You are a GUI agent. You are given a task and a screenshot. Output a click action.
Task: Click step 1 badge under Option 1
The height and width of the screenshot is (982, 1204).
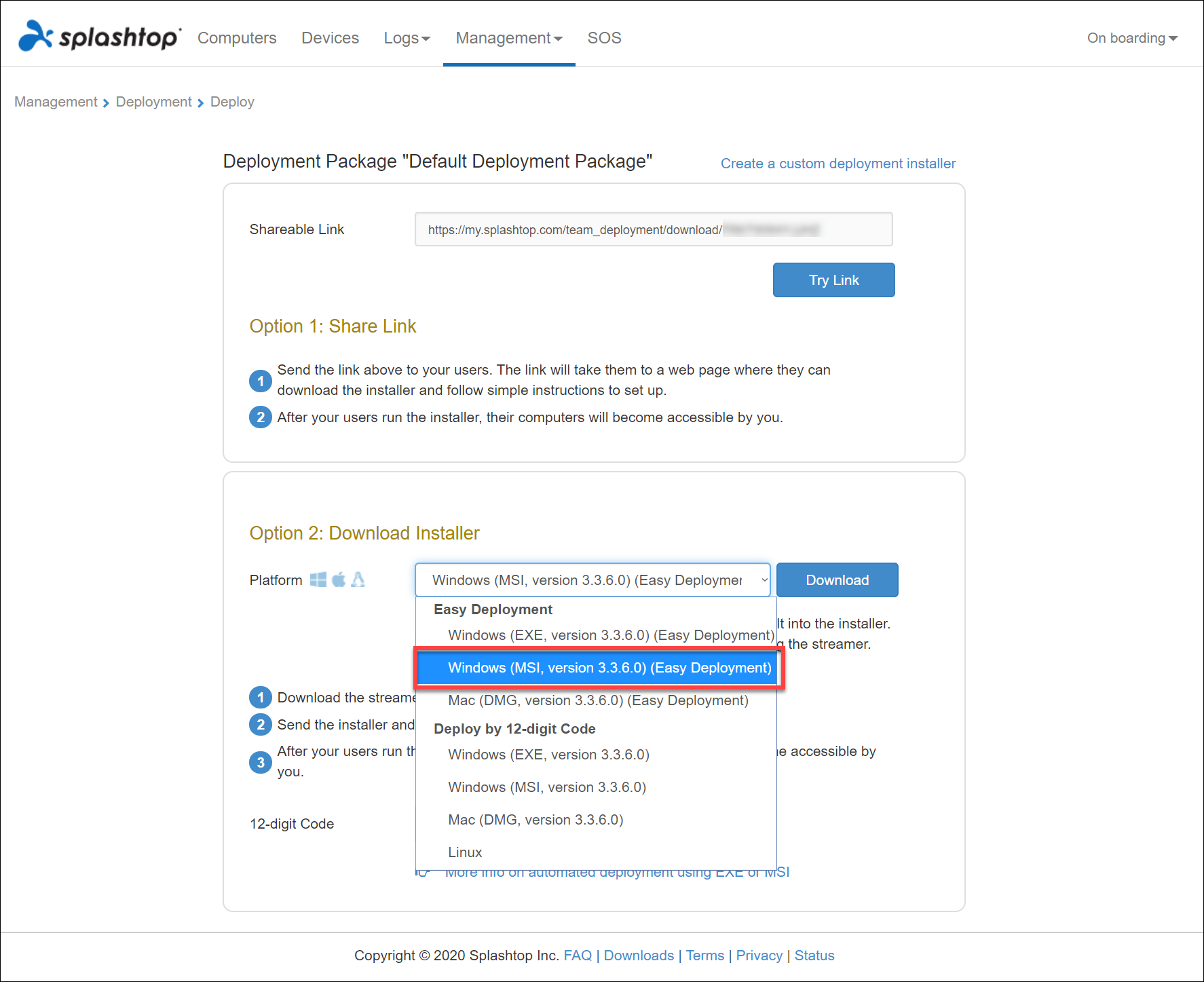(x=261, y=381)
